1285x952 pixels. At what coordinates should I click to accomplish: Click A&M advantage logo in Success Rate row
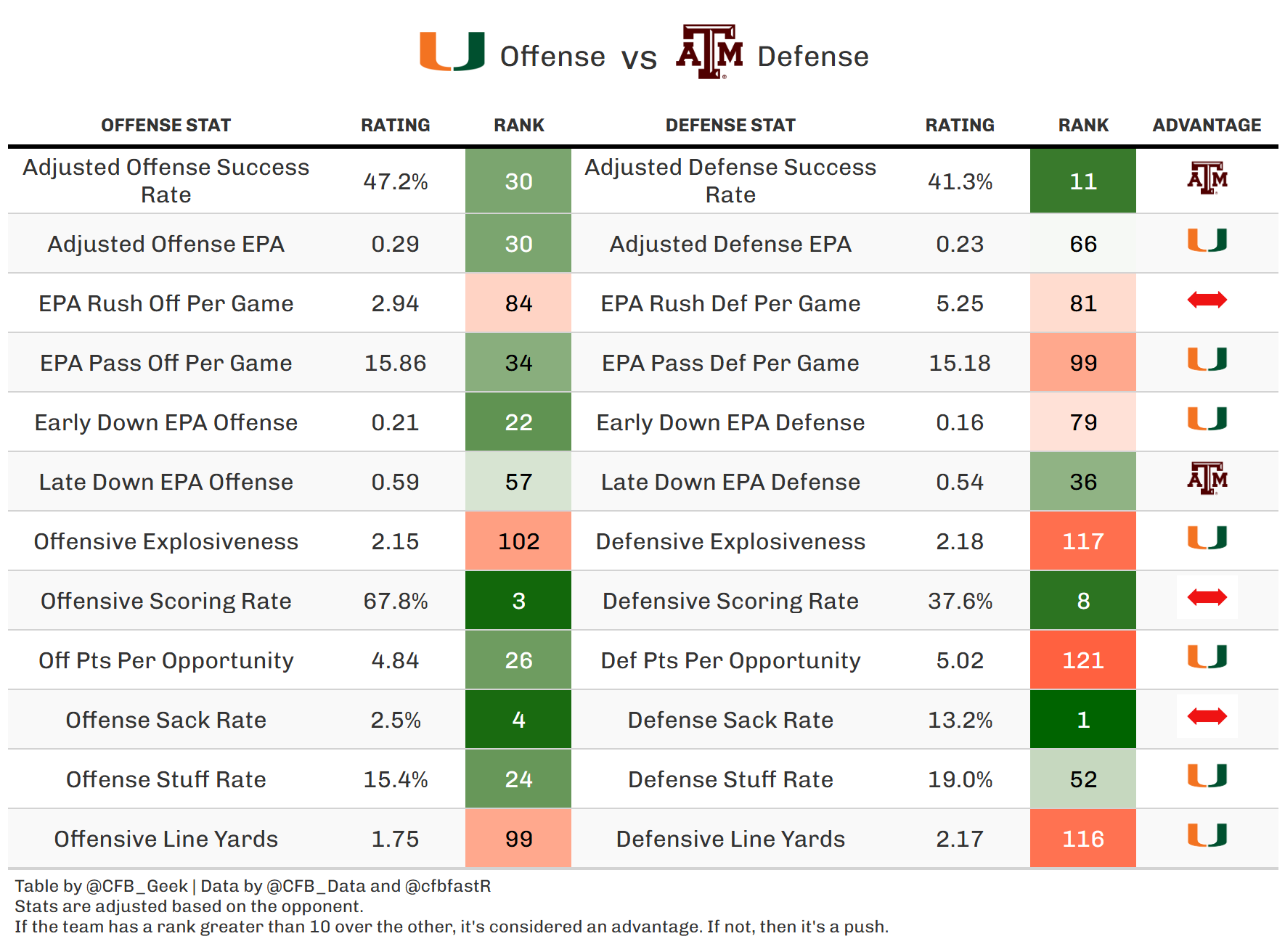pyautogui.click(x=1207, y=178)
